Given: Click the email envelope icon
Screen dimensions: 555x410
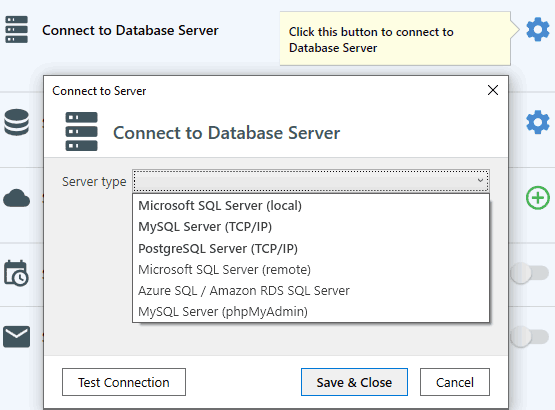Looking at the screenshot, I should [x=17, y=336].
